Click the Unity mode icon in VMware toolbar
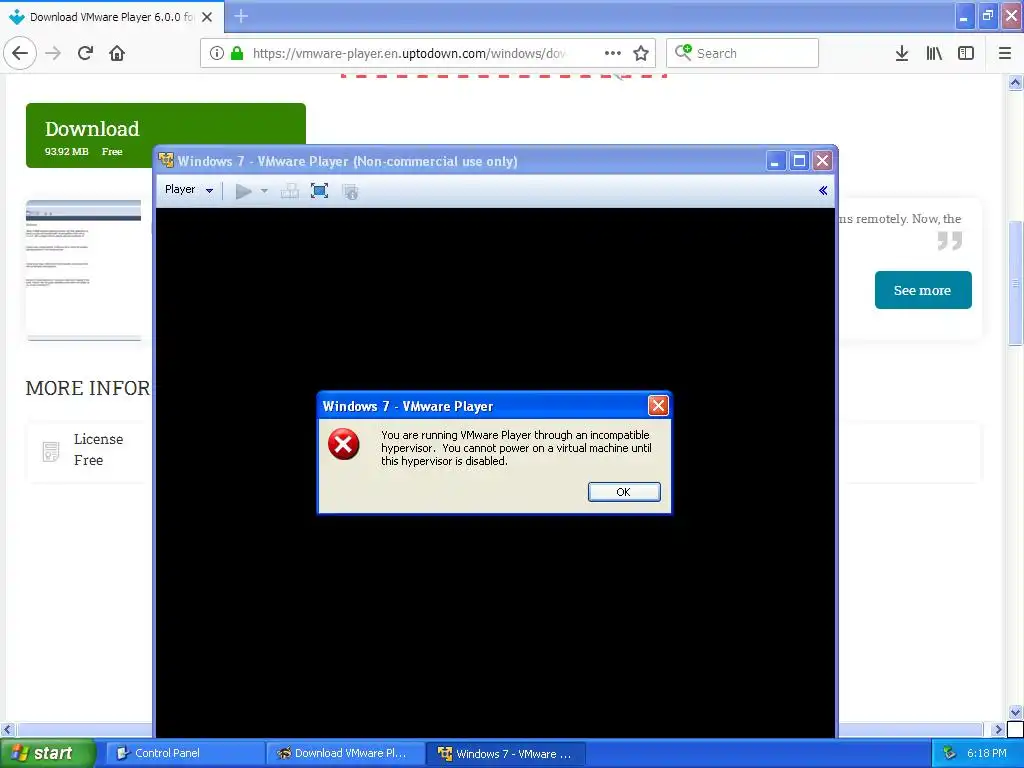This screenshot has height=768, width=1024. pos(350,191)
